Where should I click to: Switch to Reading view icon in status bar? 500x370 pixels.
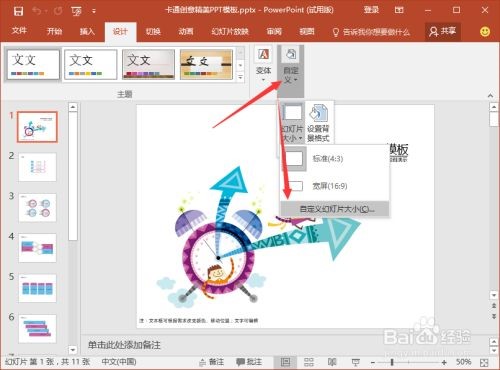pos(332,362)
